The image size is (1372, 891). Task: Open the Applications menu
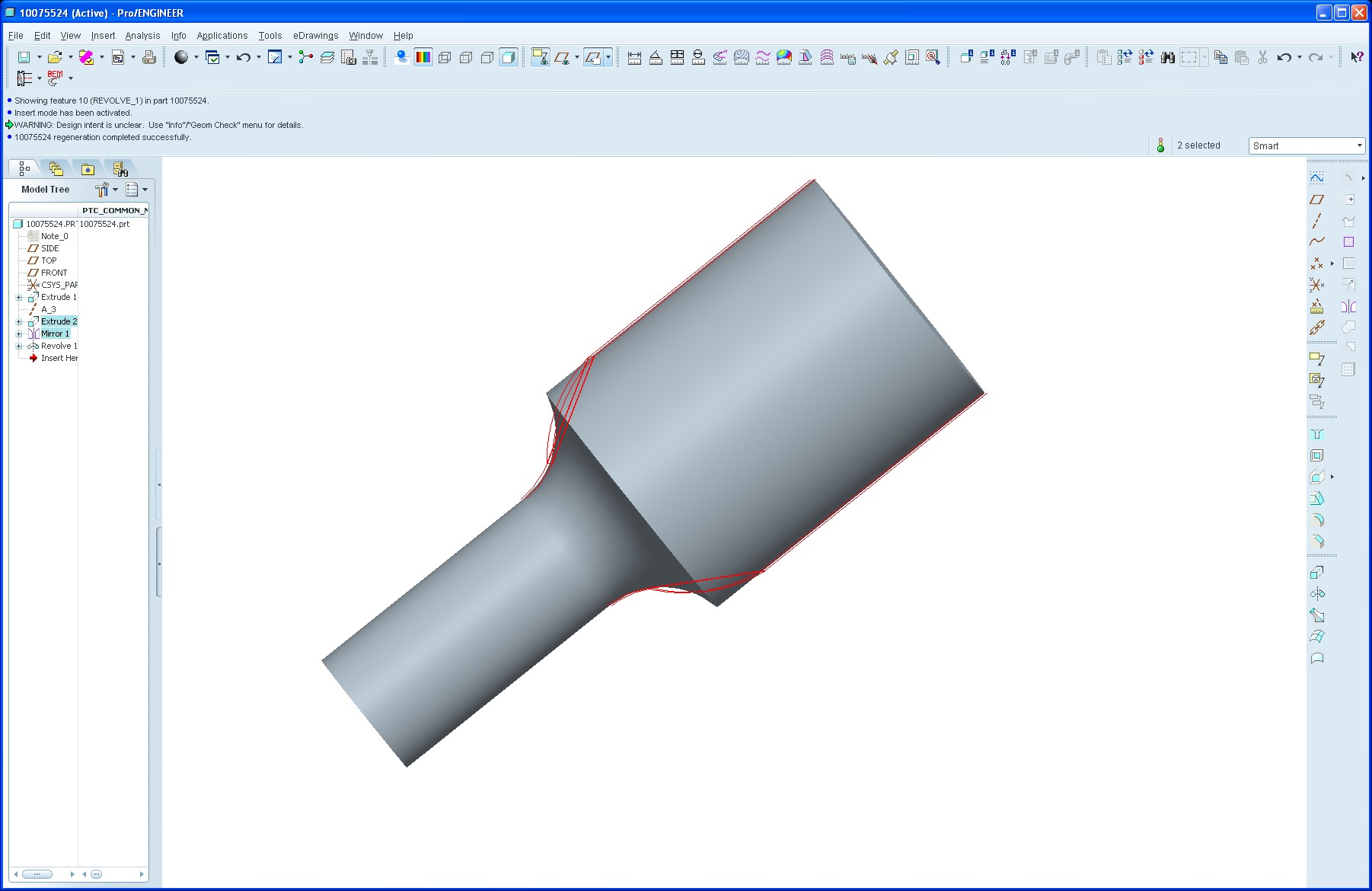click(222, 35)
